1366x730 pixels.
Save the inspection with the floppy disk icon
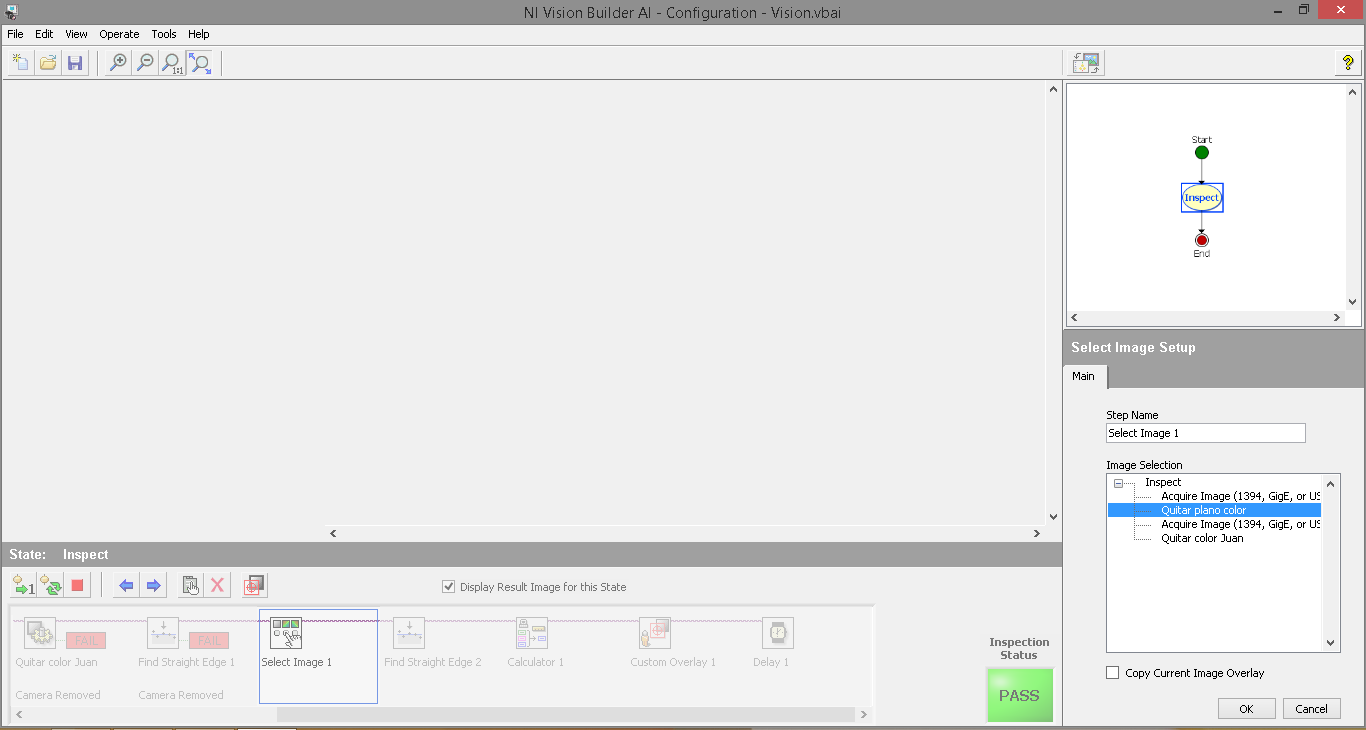(x=74, y=63)
